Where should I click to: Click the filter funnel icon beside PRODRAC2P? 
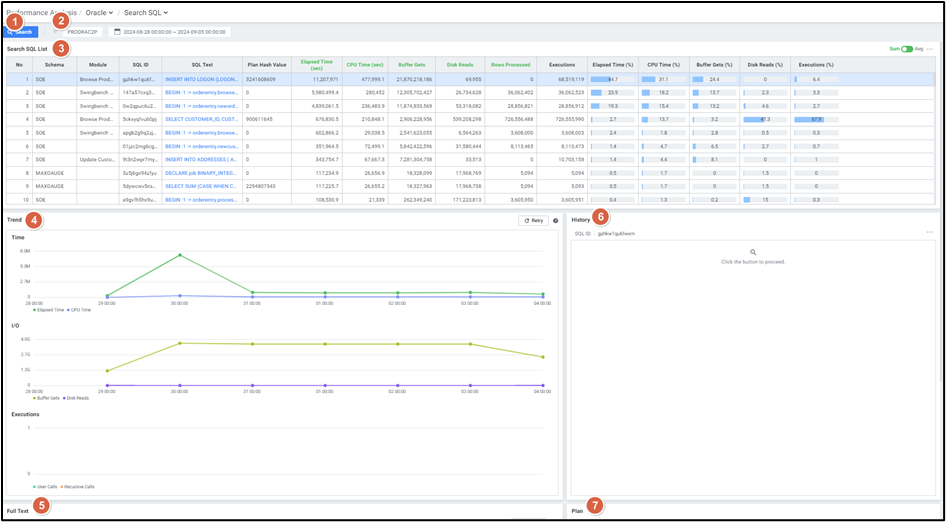click(56, 32)
